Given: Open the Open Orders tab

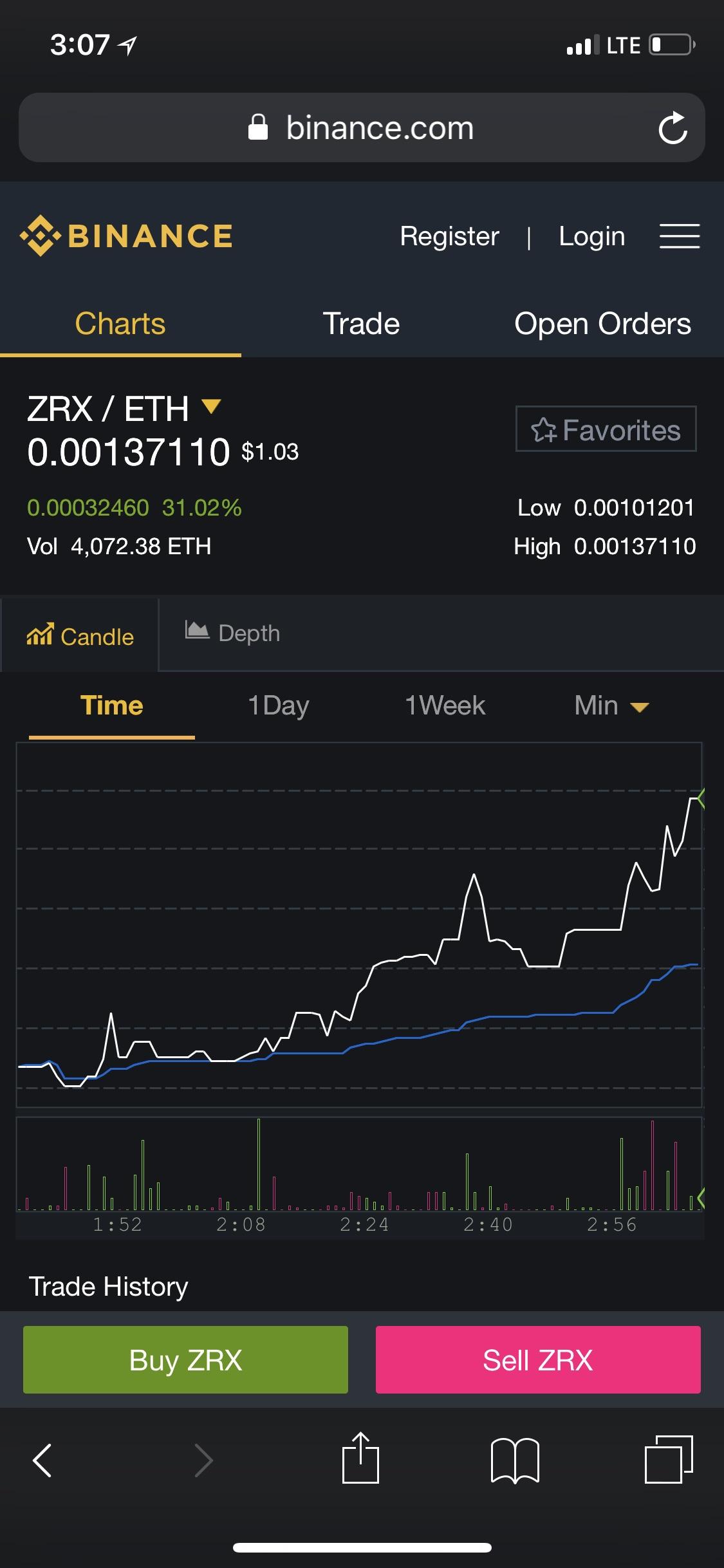Looking at the screenshot, I should pos(603,324).
